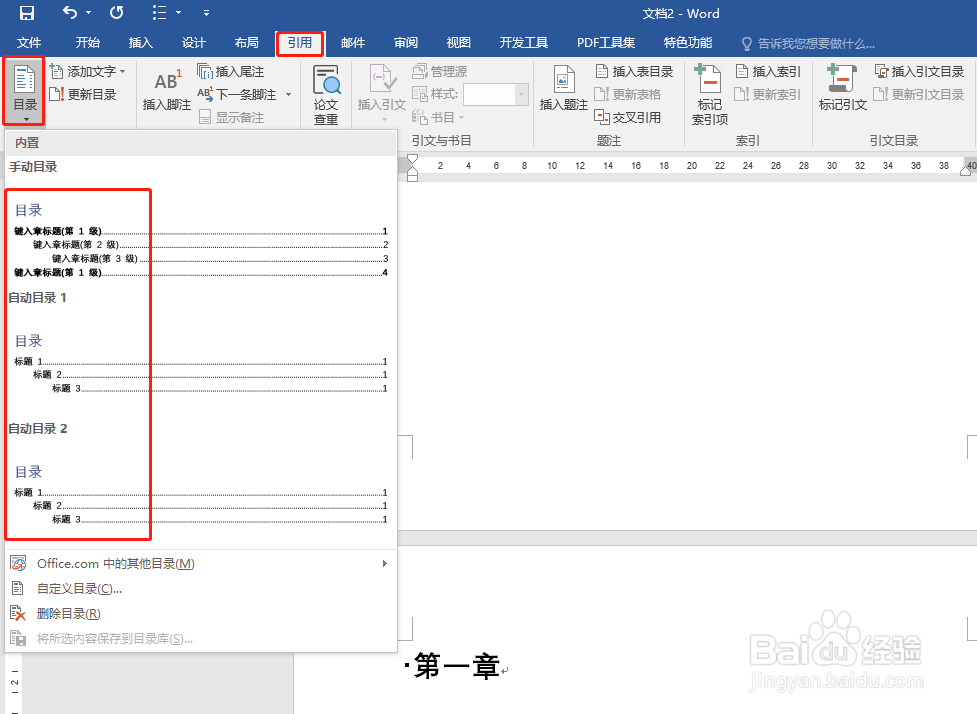
Task: Click the Redo/repeat icon
Action: (117, 12)
